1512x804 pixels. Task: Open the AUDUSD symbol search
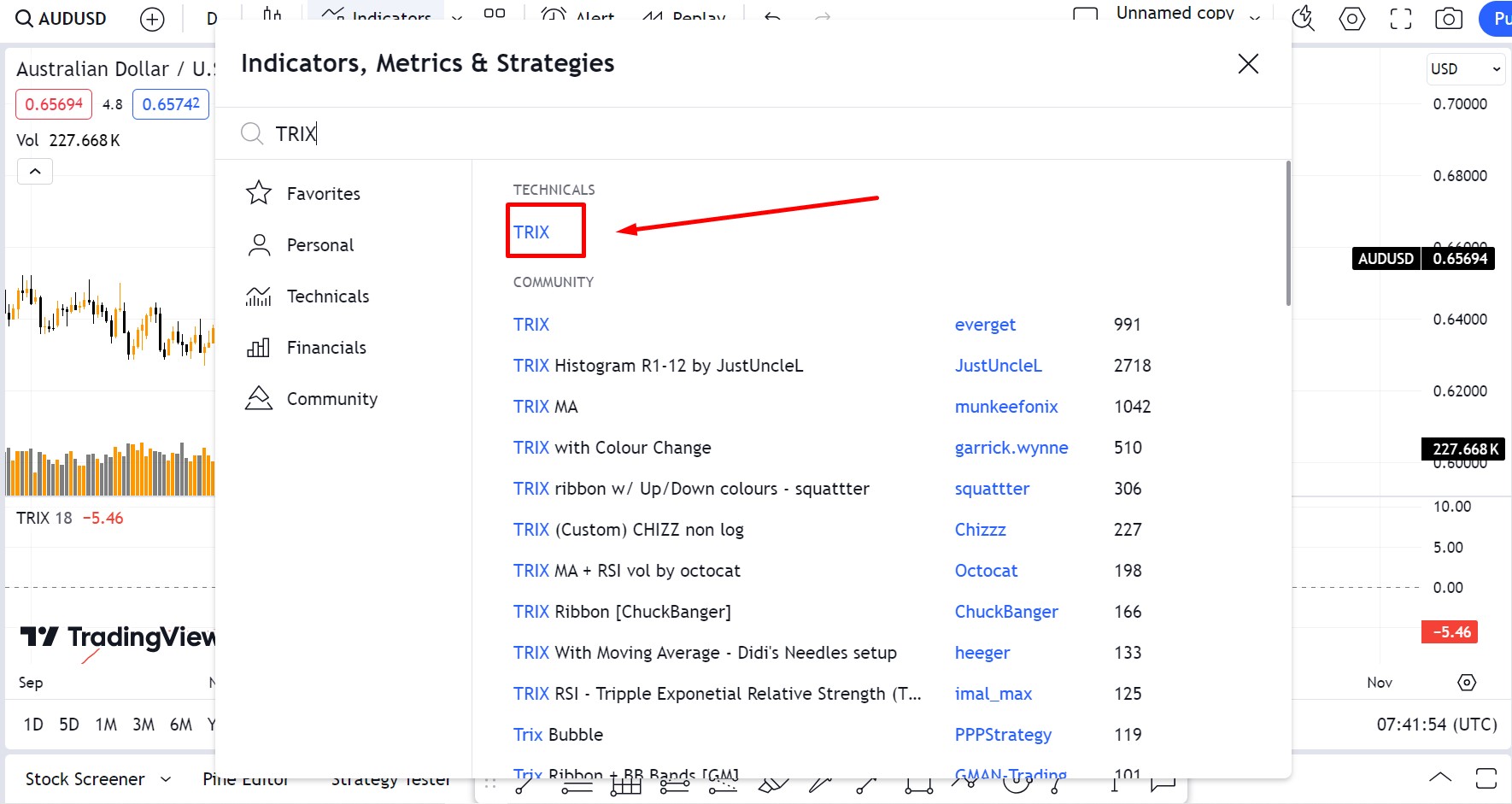[61, 19]
